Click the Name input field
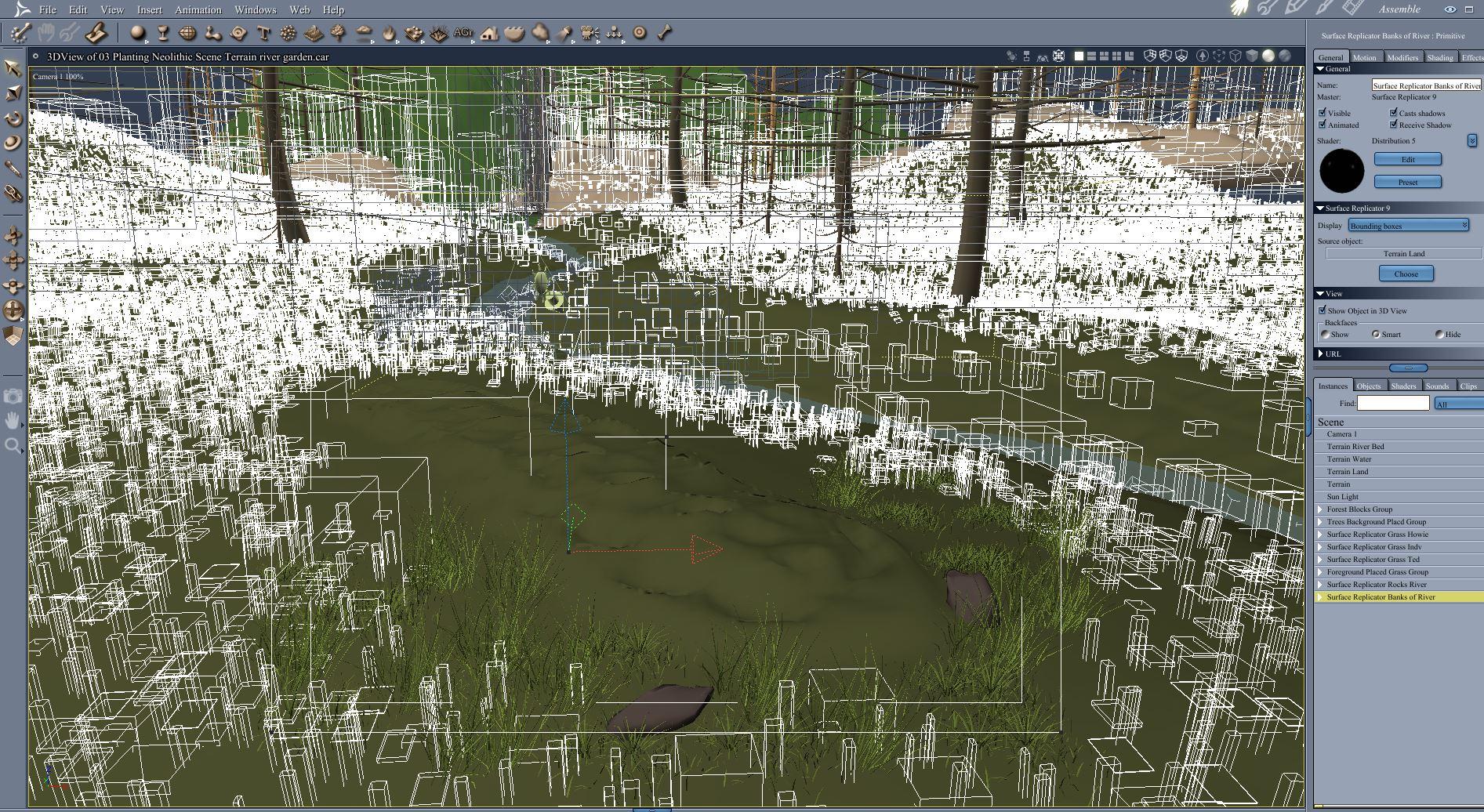Viewport: 1484px width, 812px height. [1427, 85]
